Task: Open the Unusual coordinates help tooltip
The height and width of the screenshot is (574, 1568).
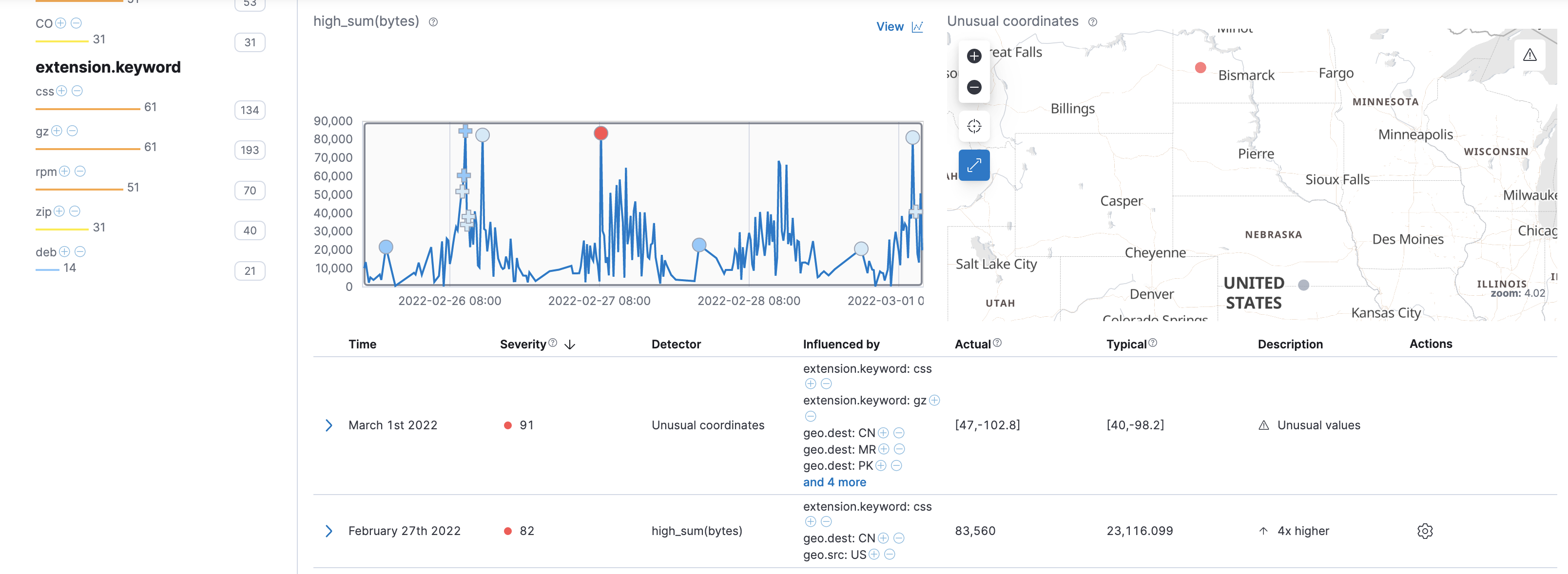Action: (x=1092, y=22)
